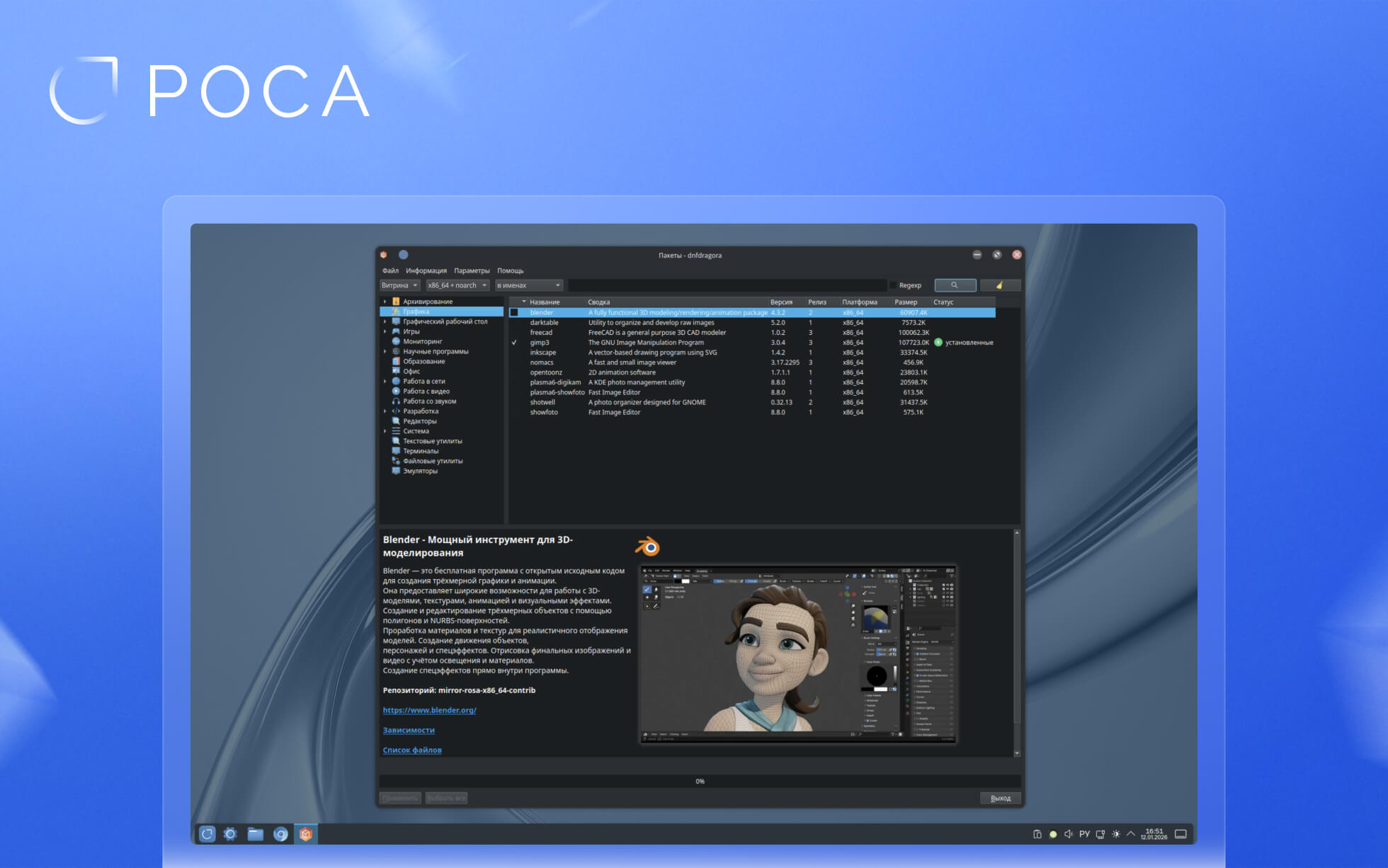Click the broom clear-search icon
This screenshot has width=1388, height=868.
click(x=999, y=285)
